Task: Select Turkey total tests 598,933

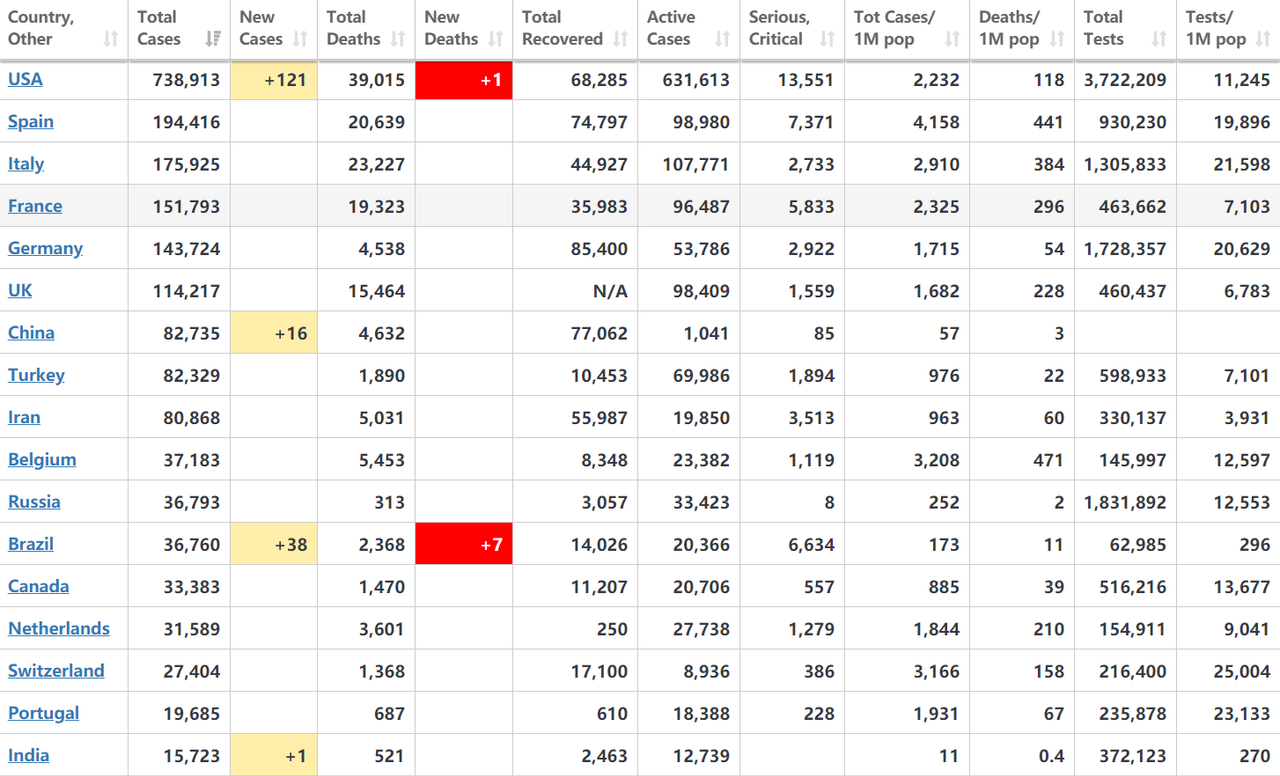Action: click(1132, 376)
